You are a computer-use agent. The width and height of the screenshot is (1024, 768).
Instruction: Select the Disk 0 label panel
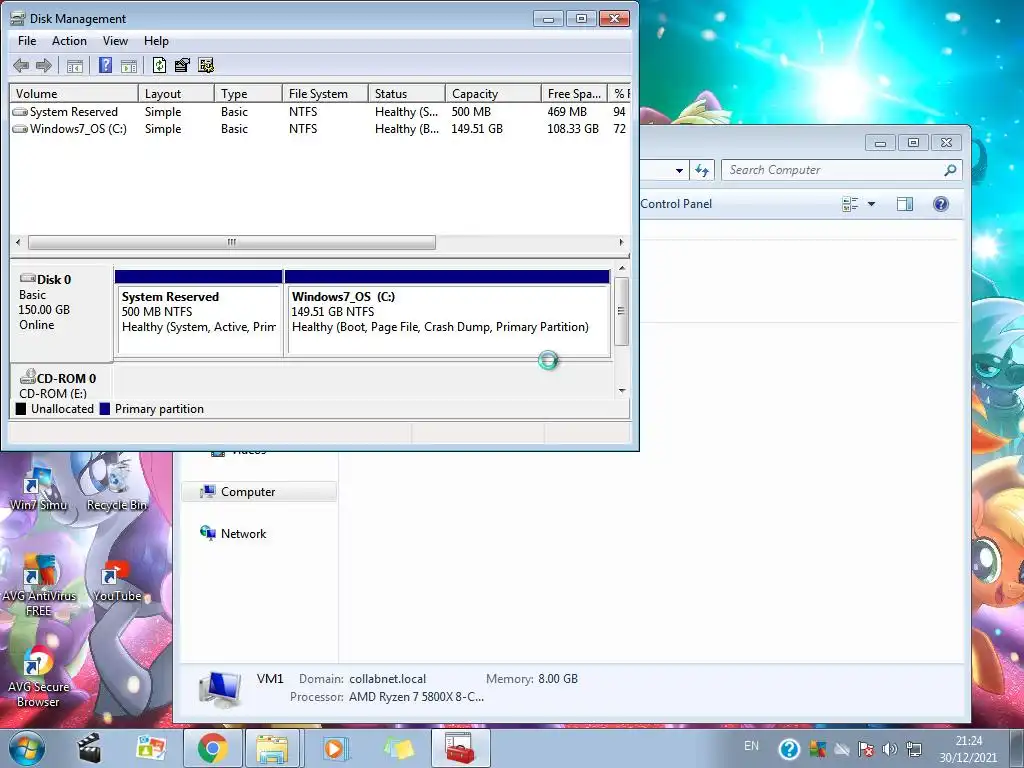click(x=61, y=312)
